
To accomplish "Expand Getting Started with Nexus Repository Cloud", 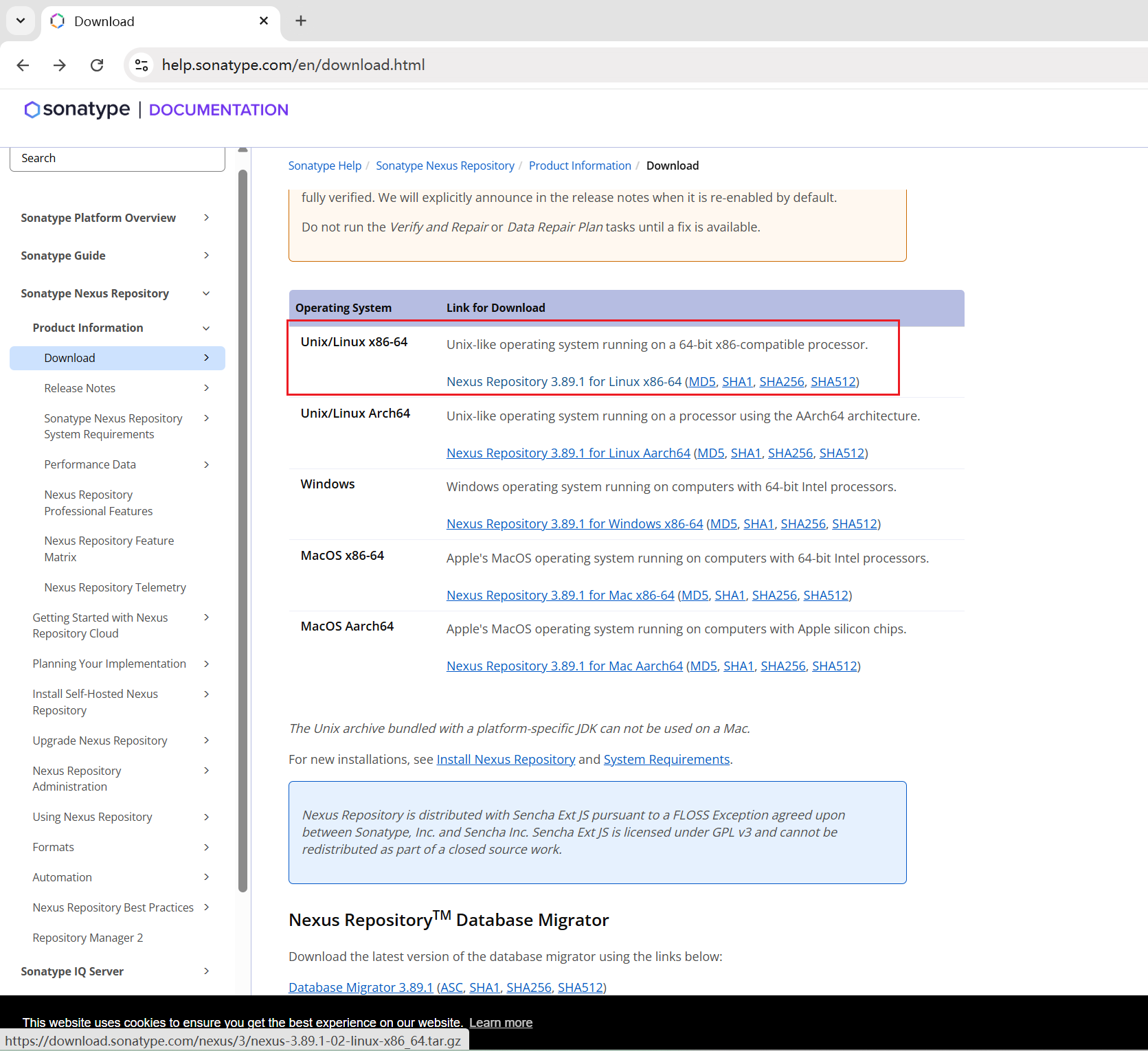I will tap(206, 618).
